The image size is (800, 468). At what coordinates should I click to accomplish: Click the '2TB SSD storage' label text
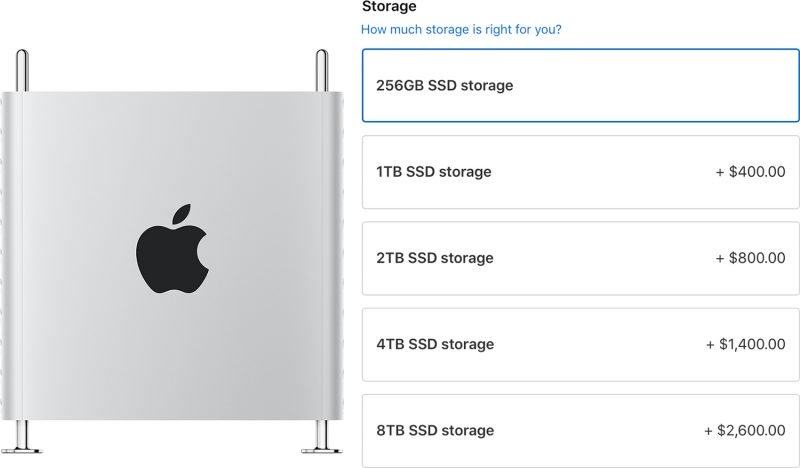[x=435, y=258]
